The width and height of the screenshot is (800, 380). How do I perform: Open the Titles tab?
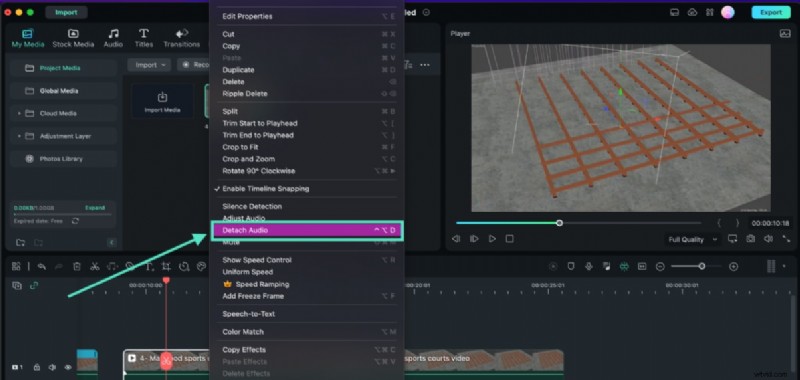click(144, 38)
